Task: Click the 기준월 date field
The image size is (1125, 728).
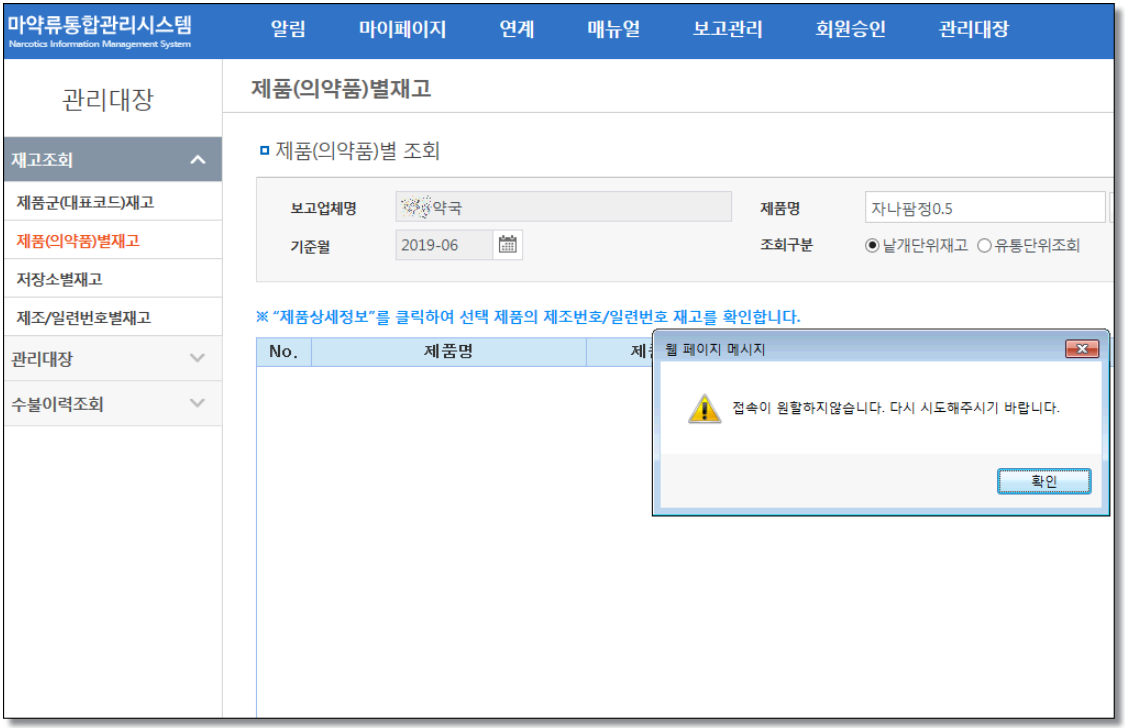Action: pos(443,245)
